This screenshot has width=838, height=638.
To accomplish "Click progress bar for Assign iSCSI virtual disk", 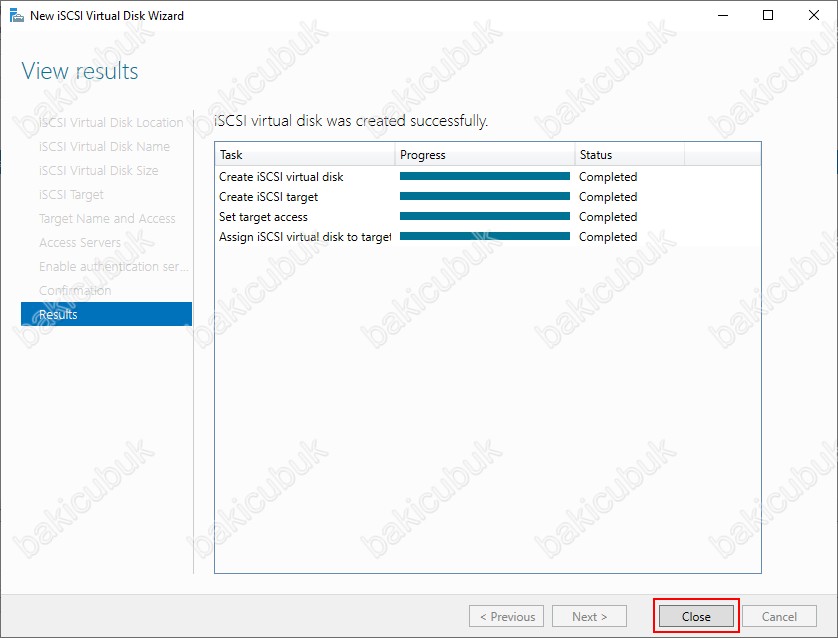I will [x=485, y=236].
